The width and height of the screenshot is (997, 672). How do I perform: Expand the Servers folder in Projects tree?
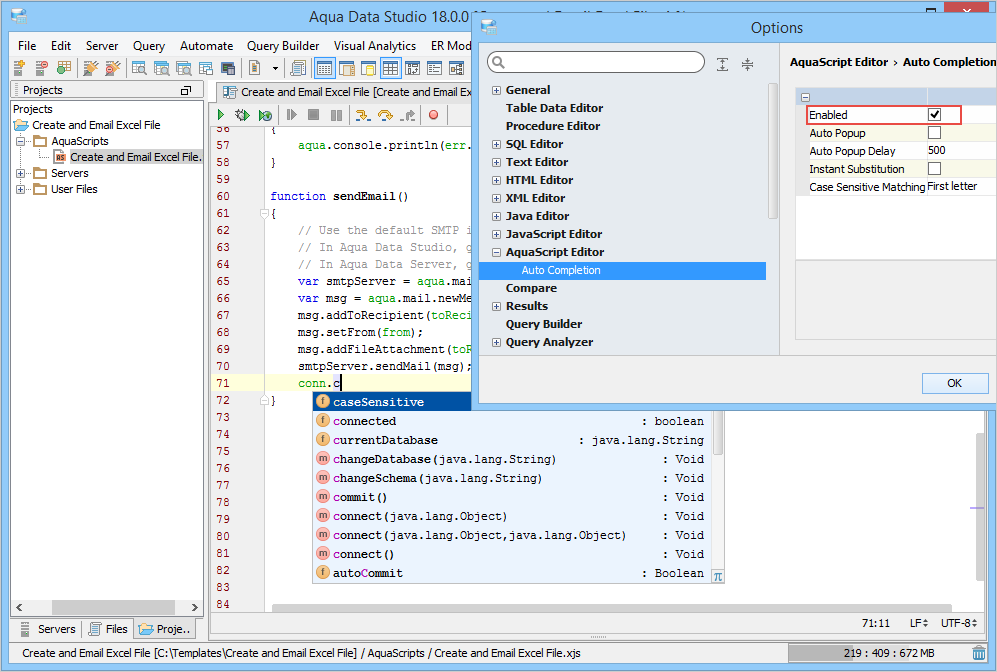tap(22, 173)
